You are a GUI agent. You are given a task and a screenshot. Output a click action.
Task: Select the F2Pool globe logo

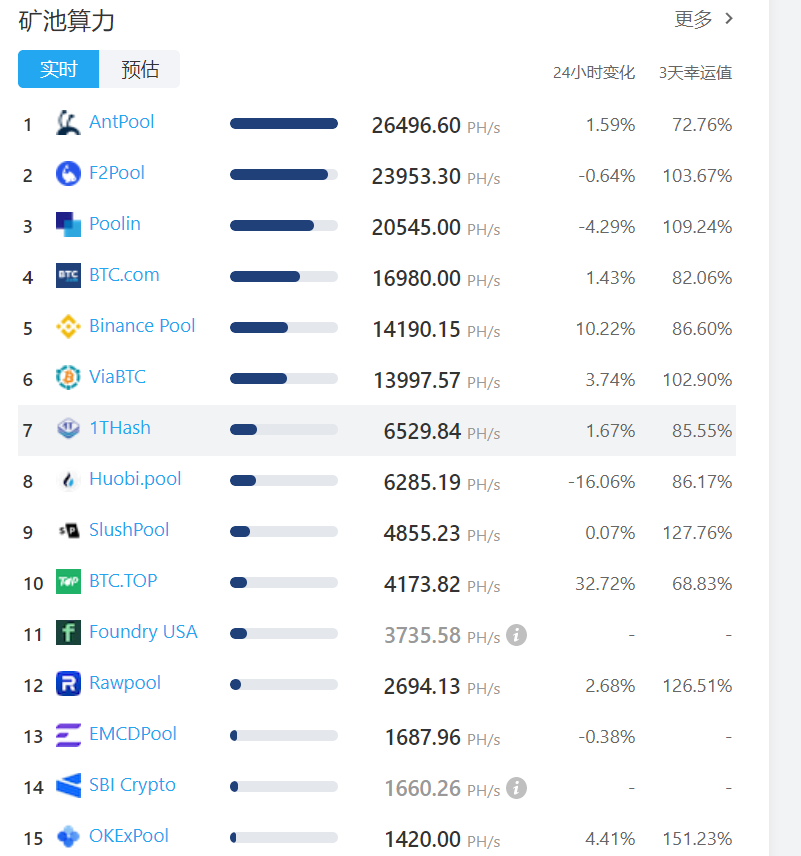[66, 173]
